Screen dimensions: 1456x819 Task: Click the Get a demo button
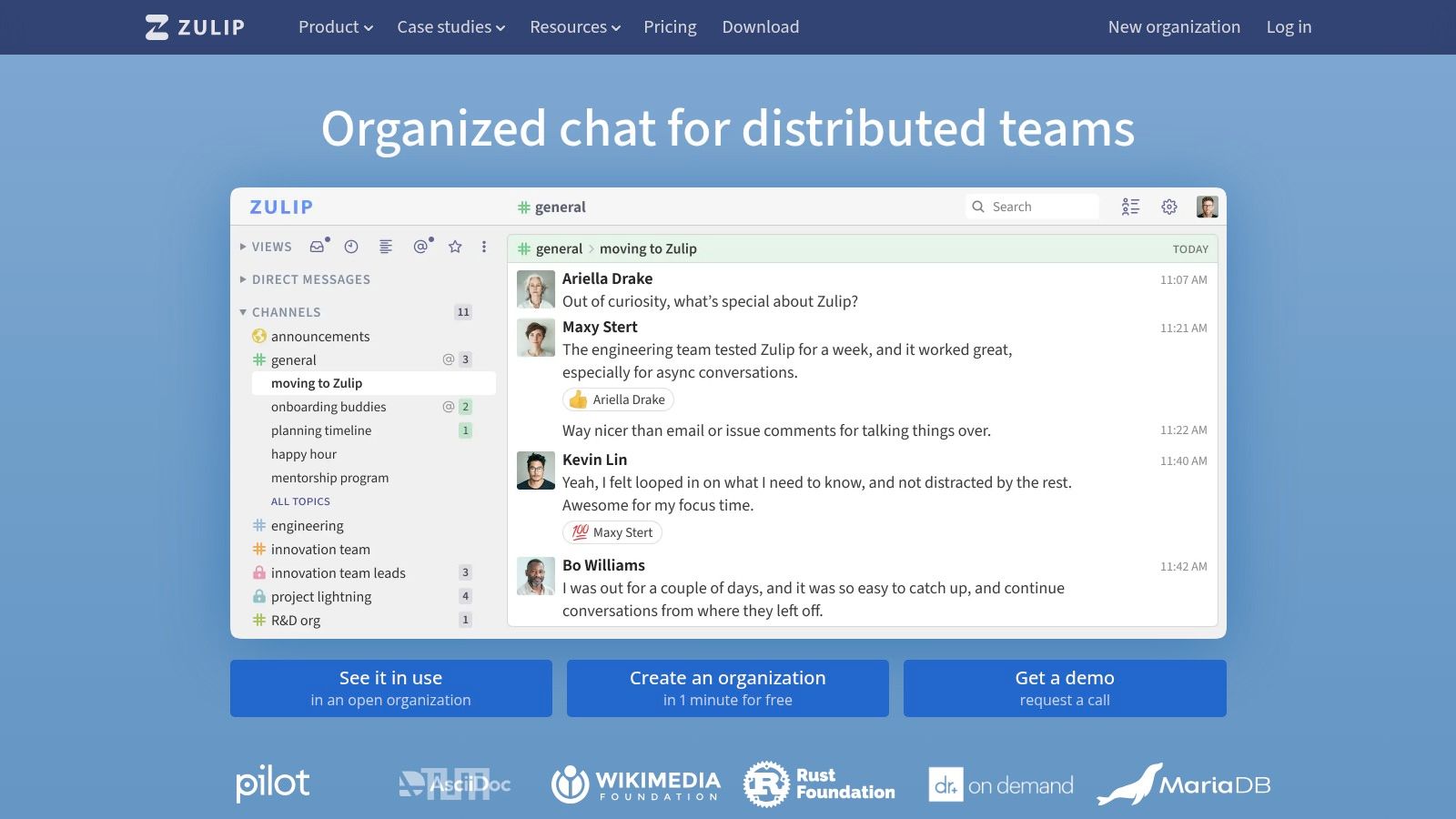1065,688
